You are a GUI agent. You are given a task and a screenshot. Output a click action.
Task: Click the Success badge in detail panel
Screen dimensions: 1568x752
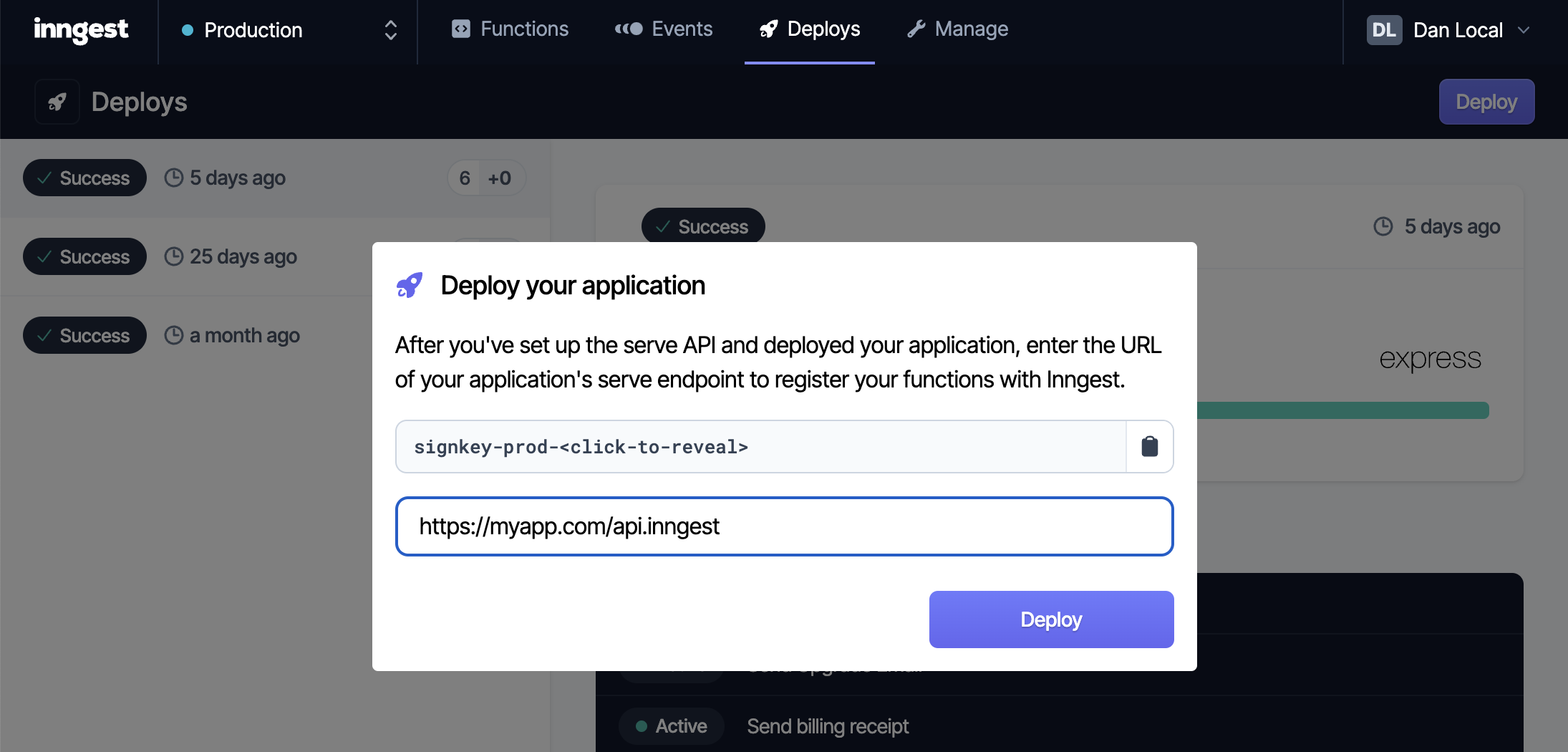click(703, 226)
